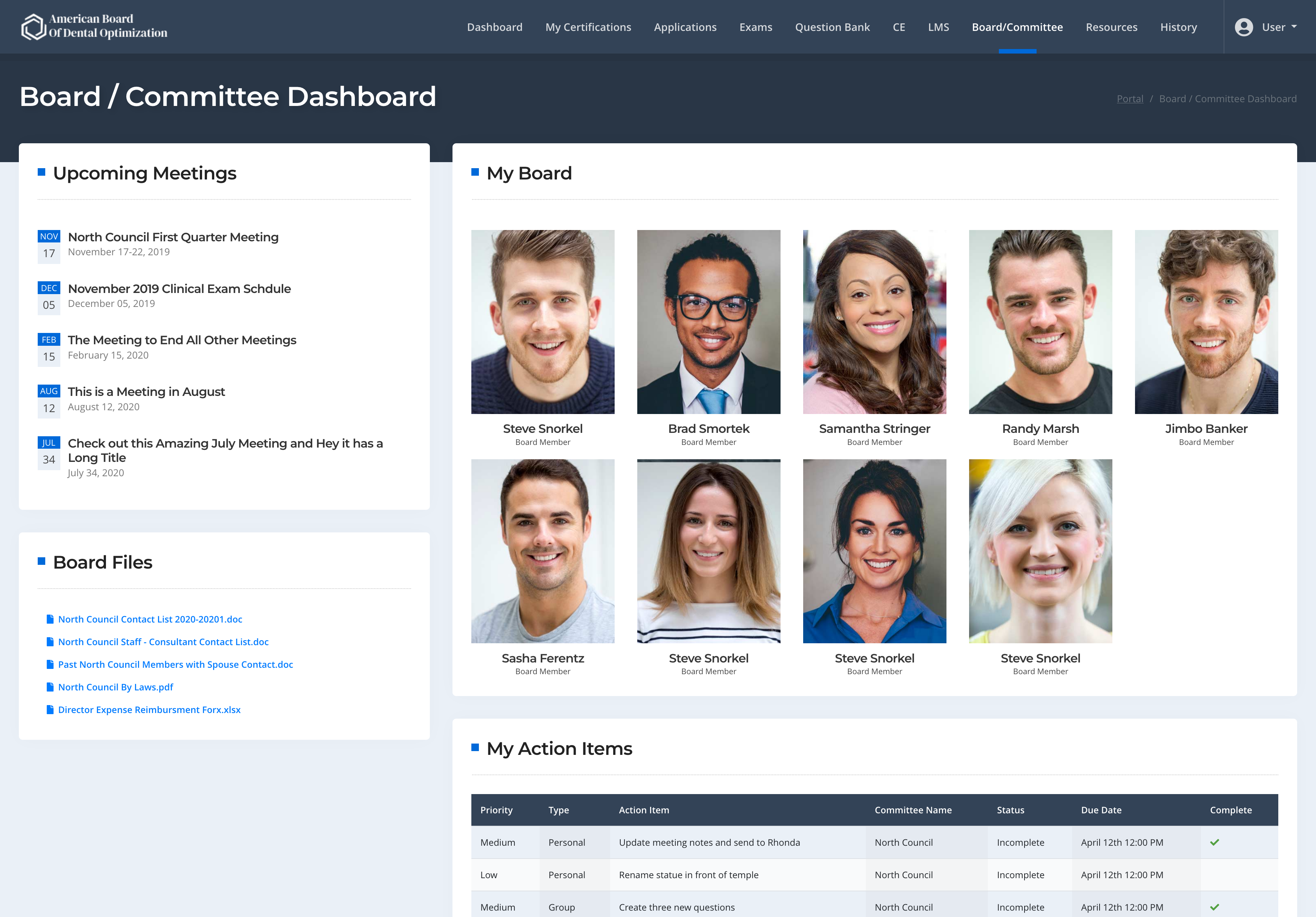Viewport: 1316px width, 917px height.
Task: Click file icon beside North Council Contact List
Action: [x=50, y=619]
